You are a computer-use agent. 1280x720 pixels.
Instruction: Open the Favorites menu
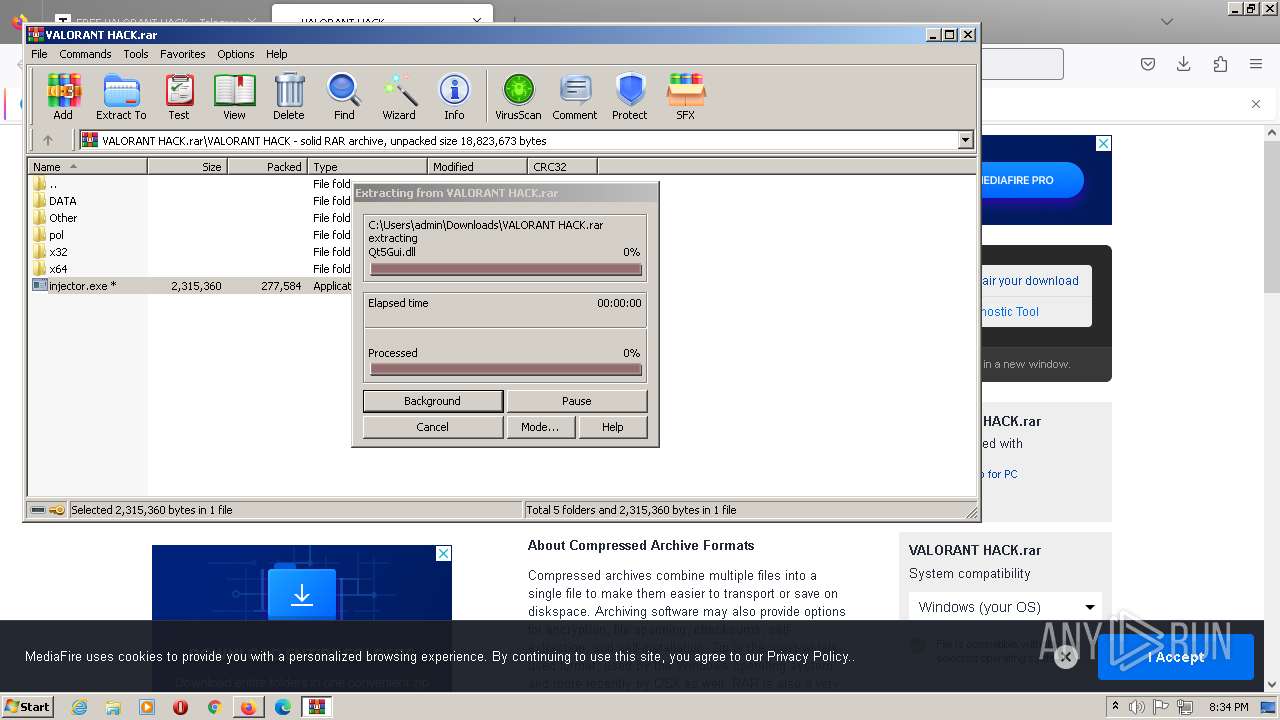[183, 54]
